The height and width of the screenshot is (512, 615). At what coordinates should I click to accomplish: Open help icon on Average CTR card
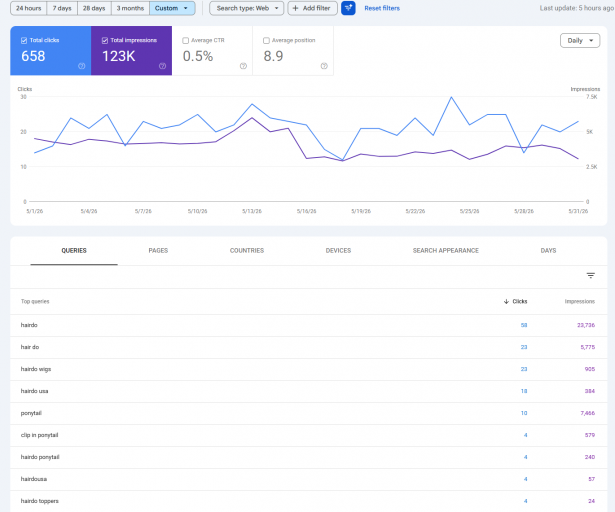coord(243,66)
